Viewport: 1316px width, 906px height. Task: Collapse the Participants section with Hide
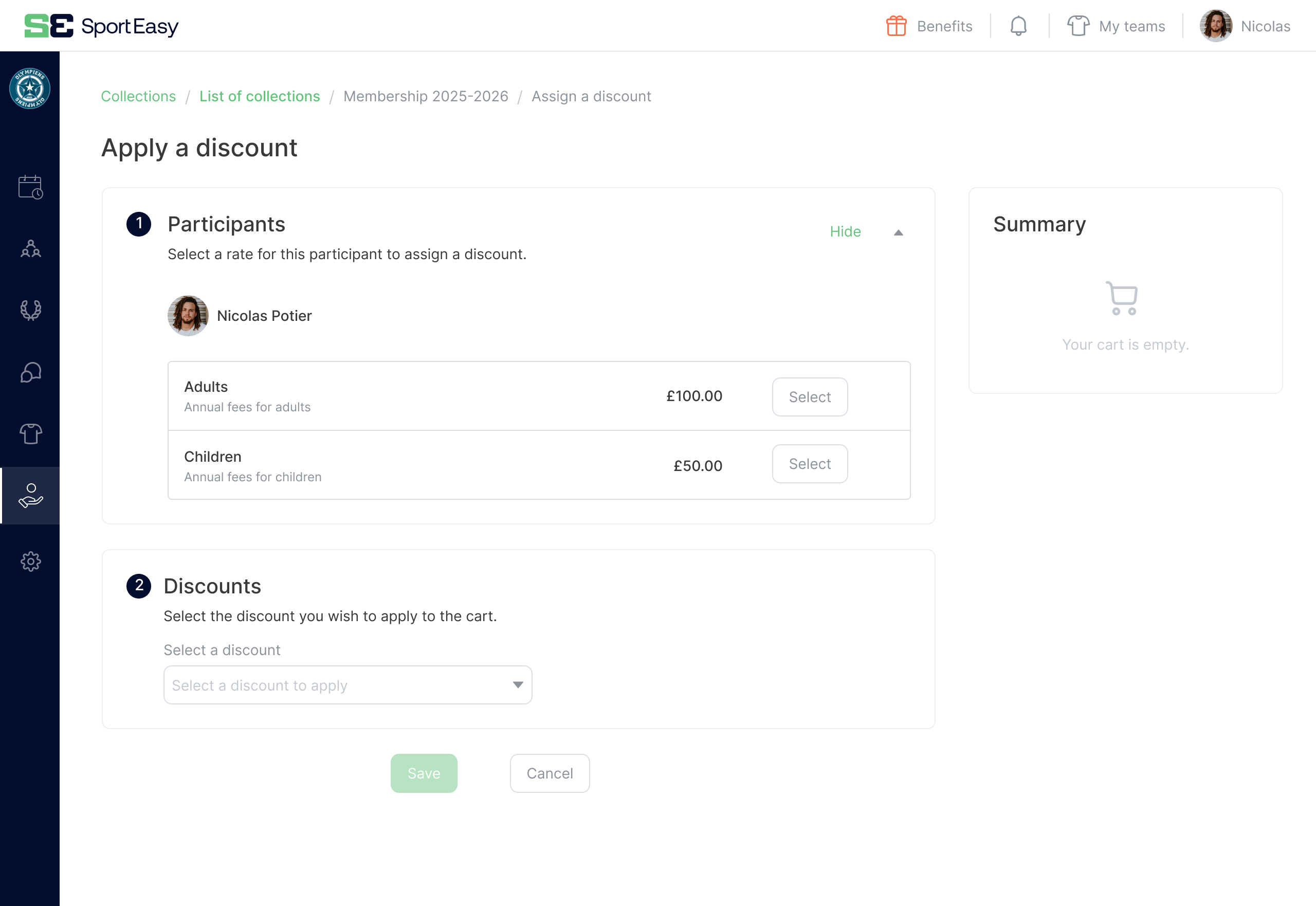(x=845, y=231)
